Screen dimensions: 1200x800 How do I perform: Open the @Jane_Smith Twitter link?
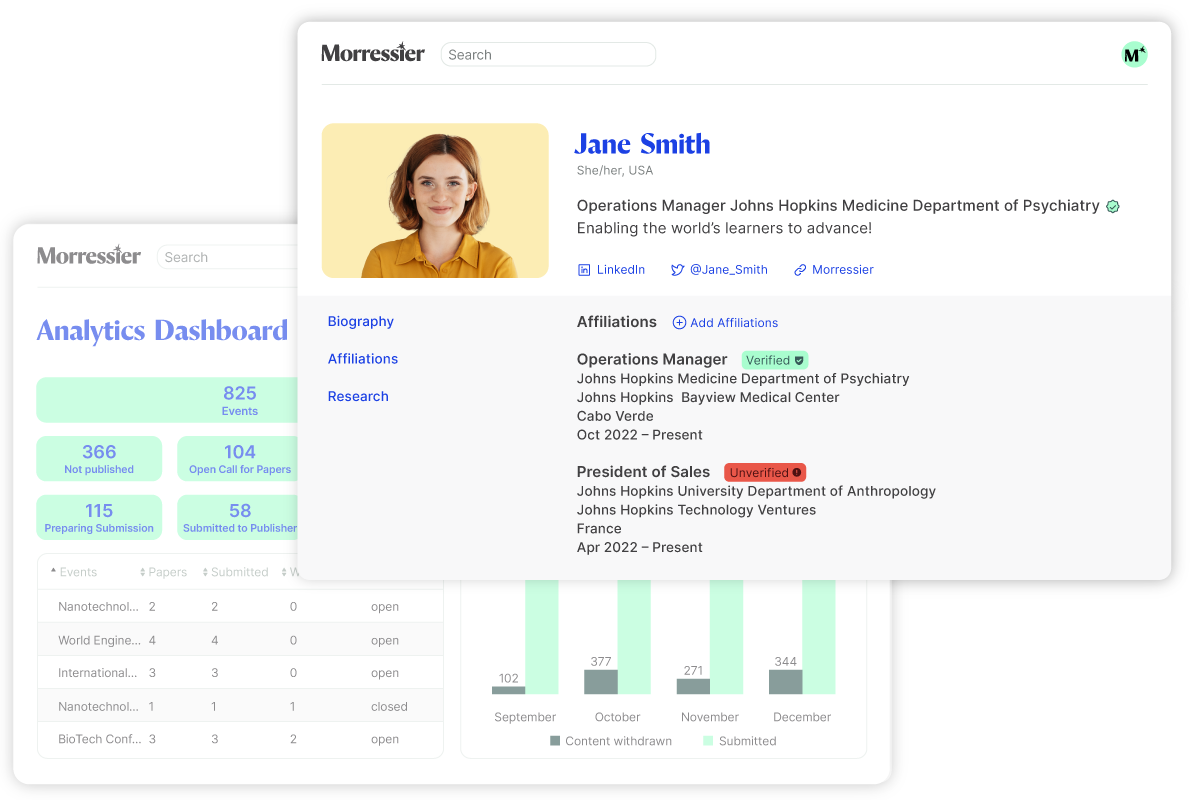pyautogui.click(x=729, y=270)
